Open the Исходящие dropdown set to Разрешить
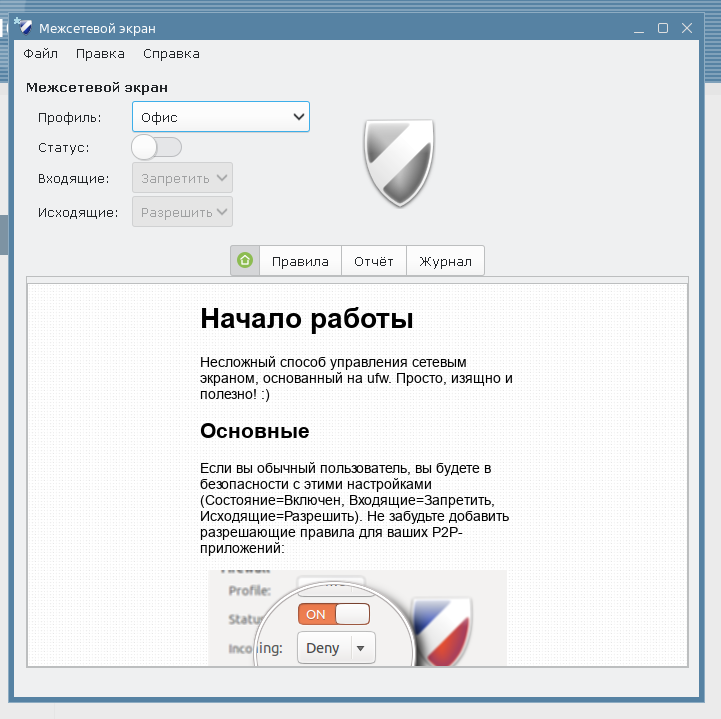The image size is (721, 719). (182, 212)
